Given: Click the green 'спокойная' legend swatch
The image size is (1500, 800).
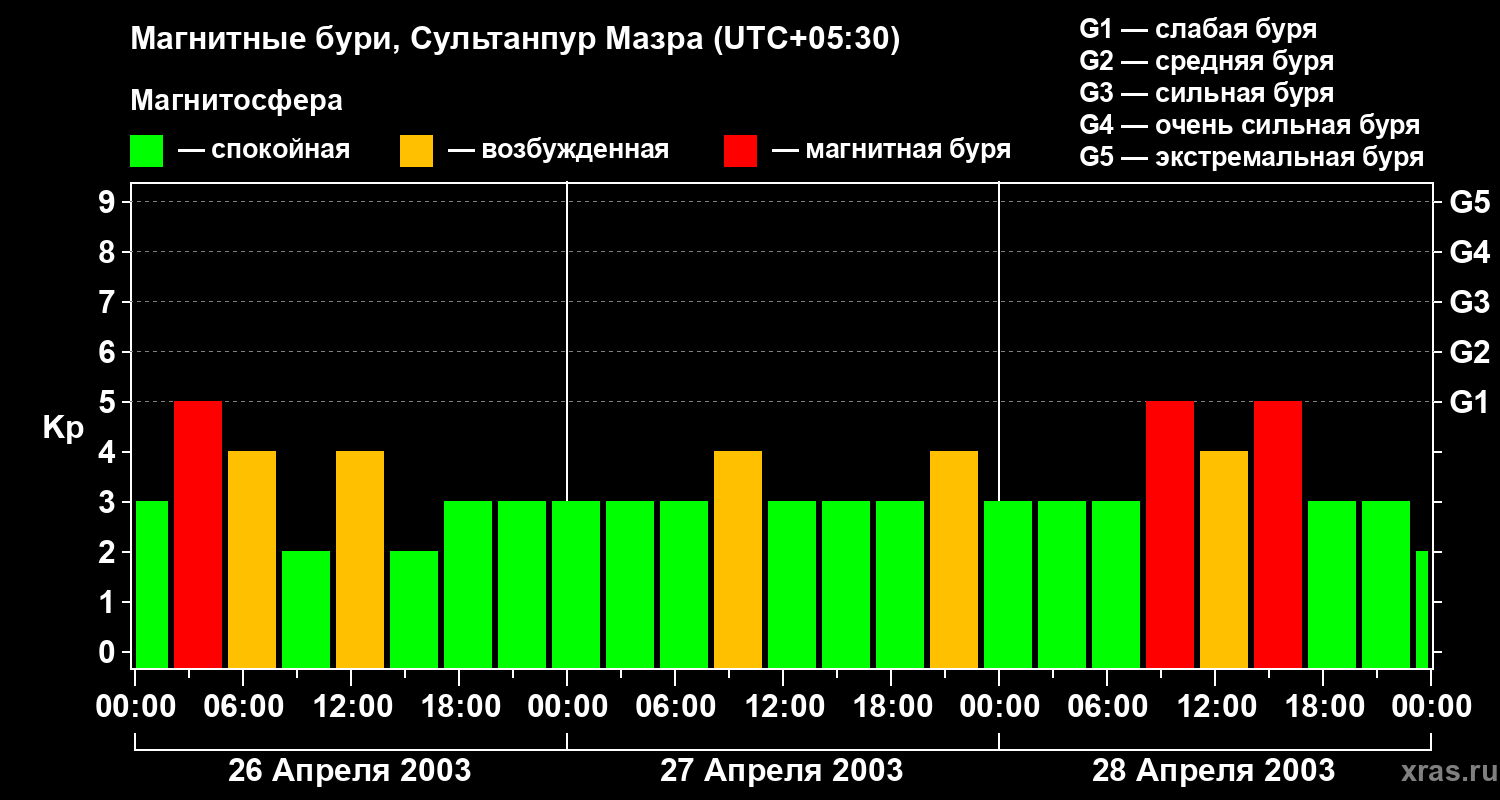Looking at the screenshot, I should pos(147,151).
